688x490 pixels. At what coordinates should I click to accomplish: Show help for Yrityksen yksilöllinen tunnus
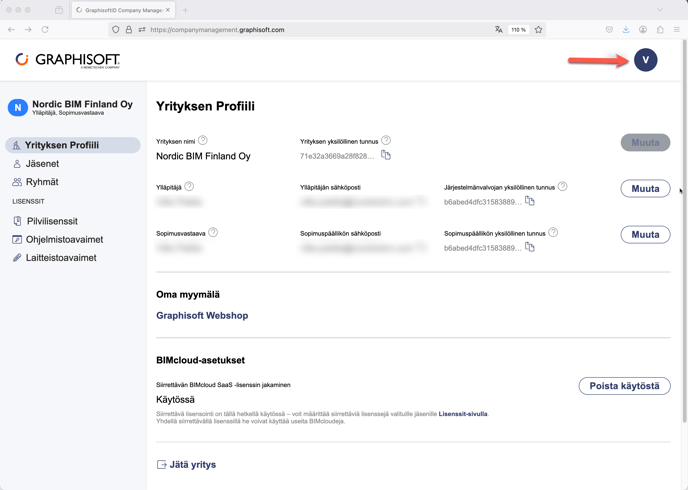point(386,140)
